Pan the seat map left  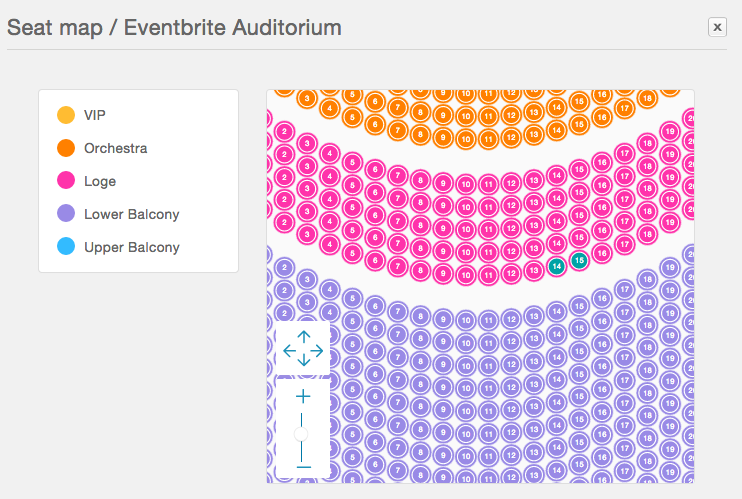(x=289, y=351)
